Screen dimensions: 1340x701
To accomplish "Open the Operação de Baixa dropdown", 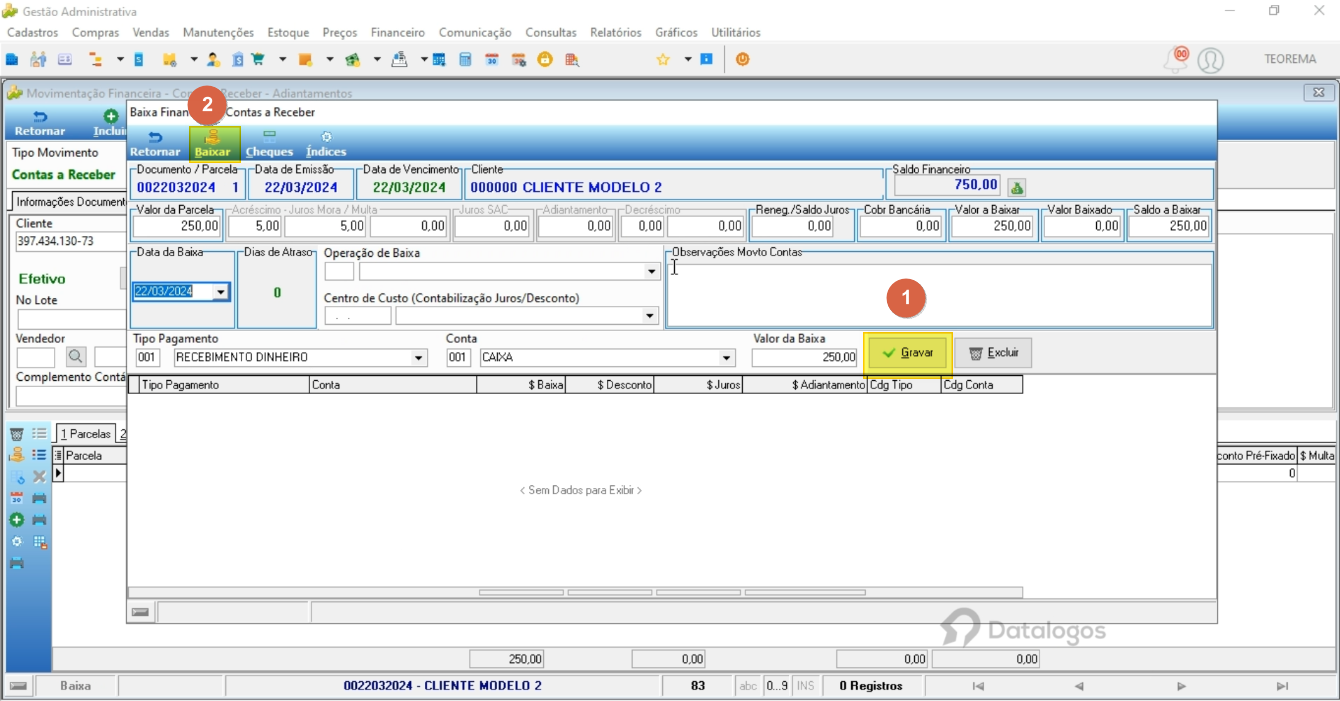I will coord(652,271).
